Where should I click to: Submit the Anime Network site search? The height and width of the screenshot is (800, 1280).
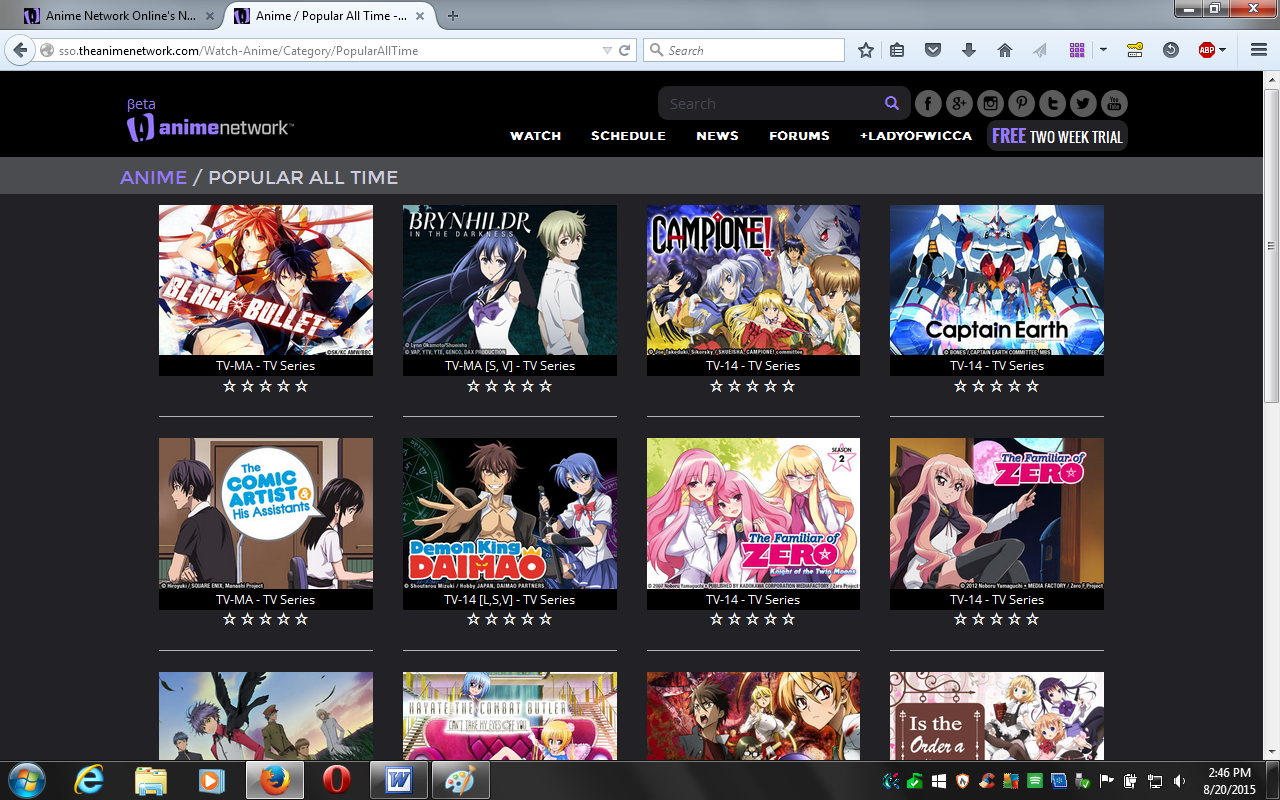(892, 103)
